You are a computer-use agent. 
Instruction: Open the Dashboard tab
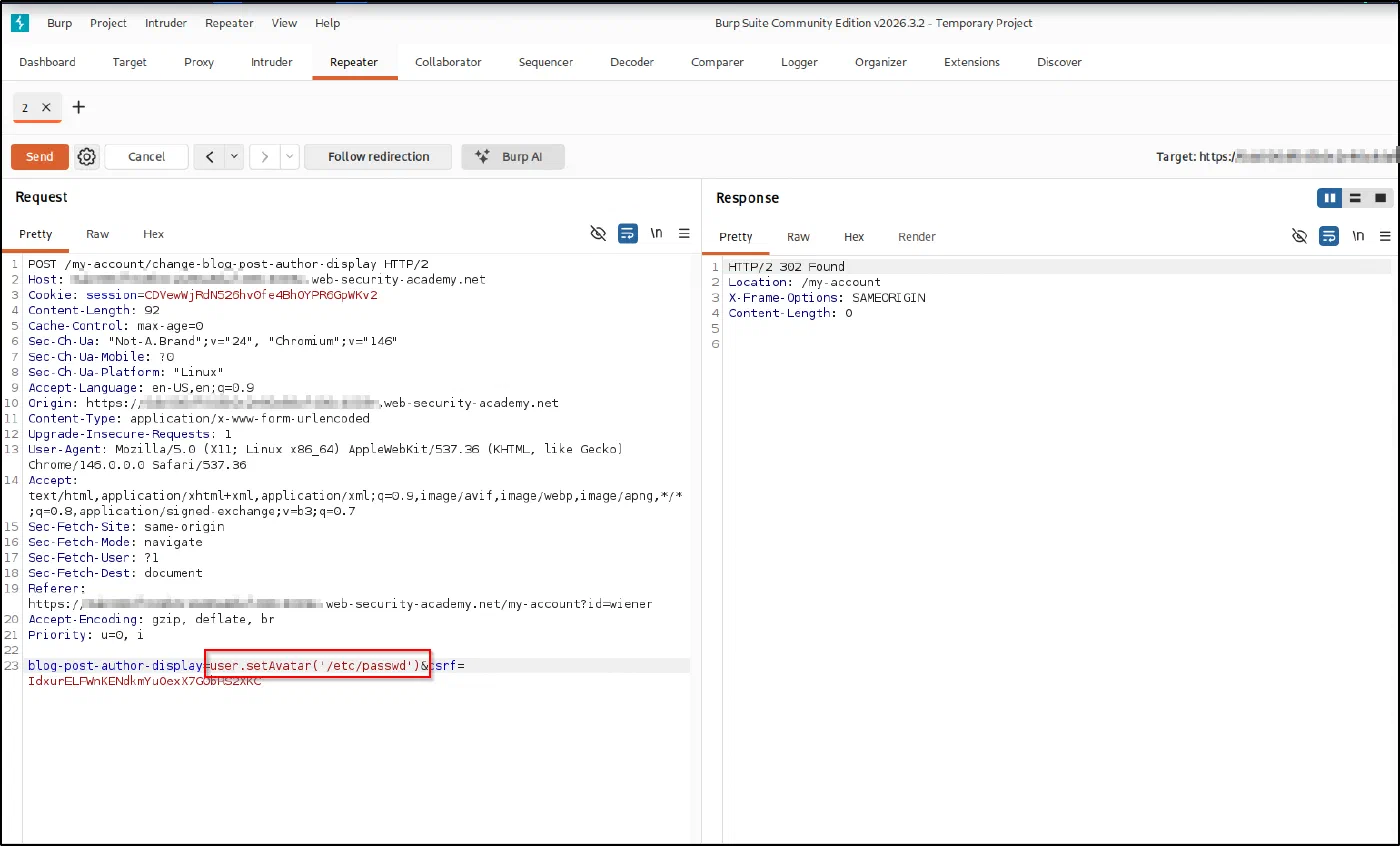tap(47, 62)
